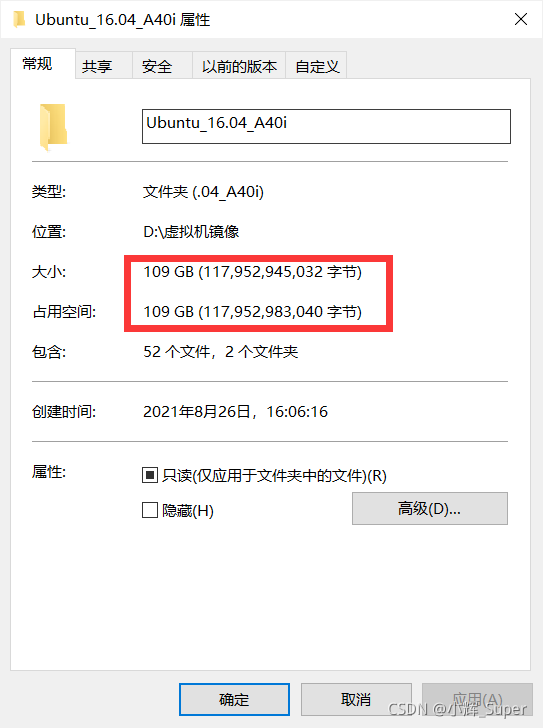This screenshot has width=543, height=728.
Task: Click the 大小: label
Action: (x=49, y=272)
